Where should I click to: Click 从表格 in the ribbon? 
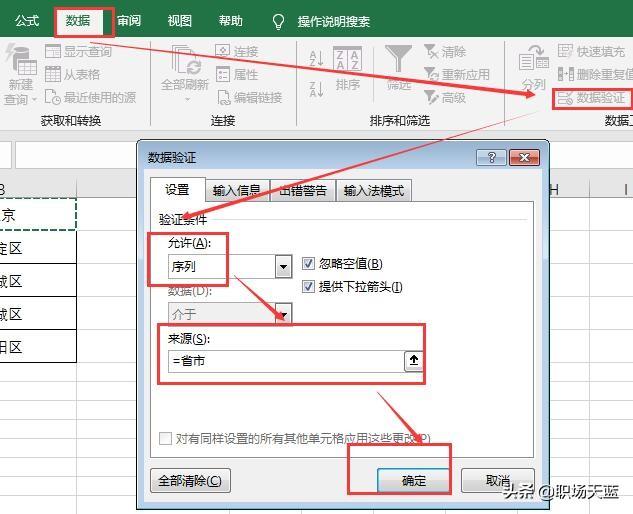click(72, 74)
